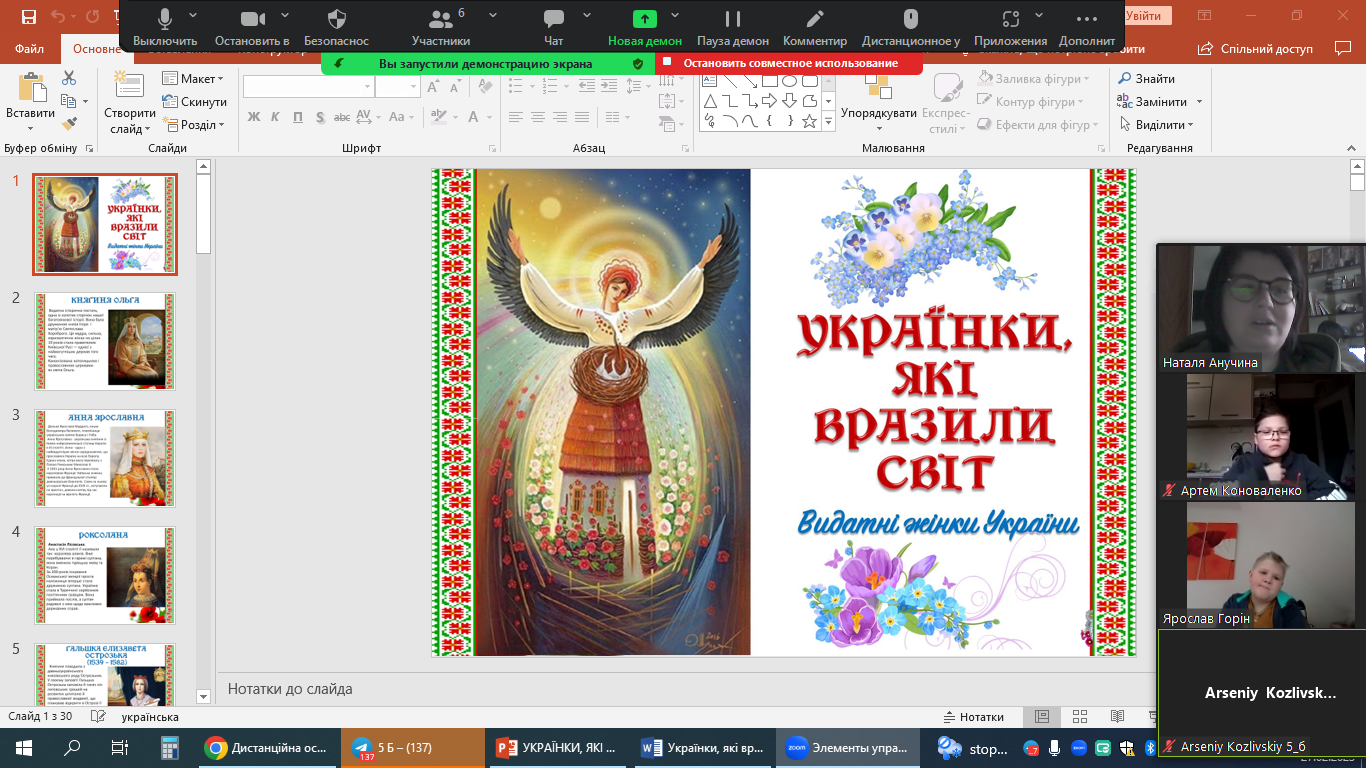This screenshot has height=768, width=1366.
Task: Click the Cut scissors icon
Action: click(x=69, y=78)
